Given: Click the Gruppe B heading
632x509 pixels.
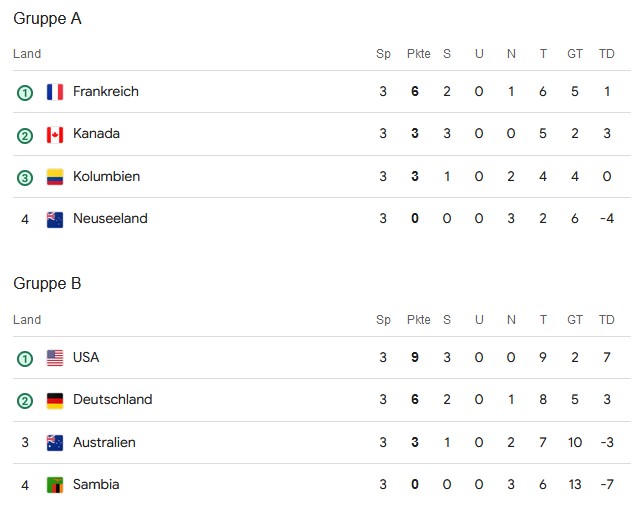Looking at the screenshot, I should point(47,284).
